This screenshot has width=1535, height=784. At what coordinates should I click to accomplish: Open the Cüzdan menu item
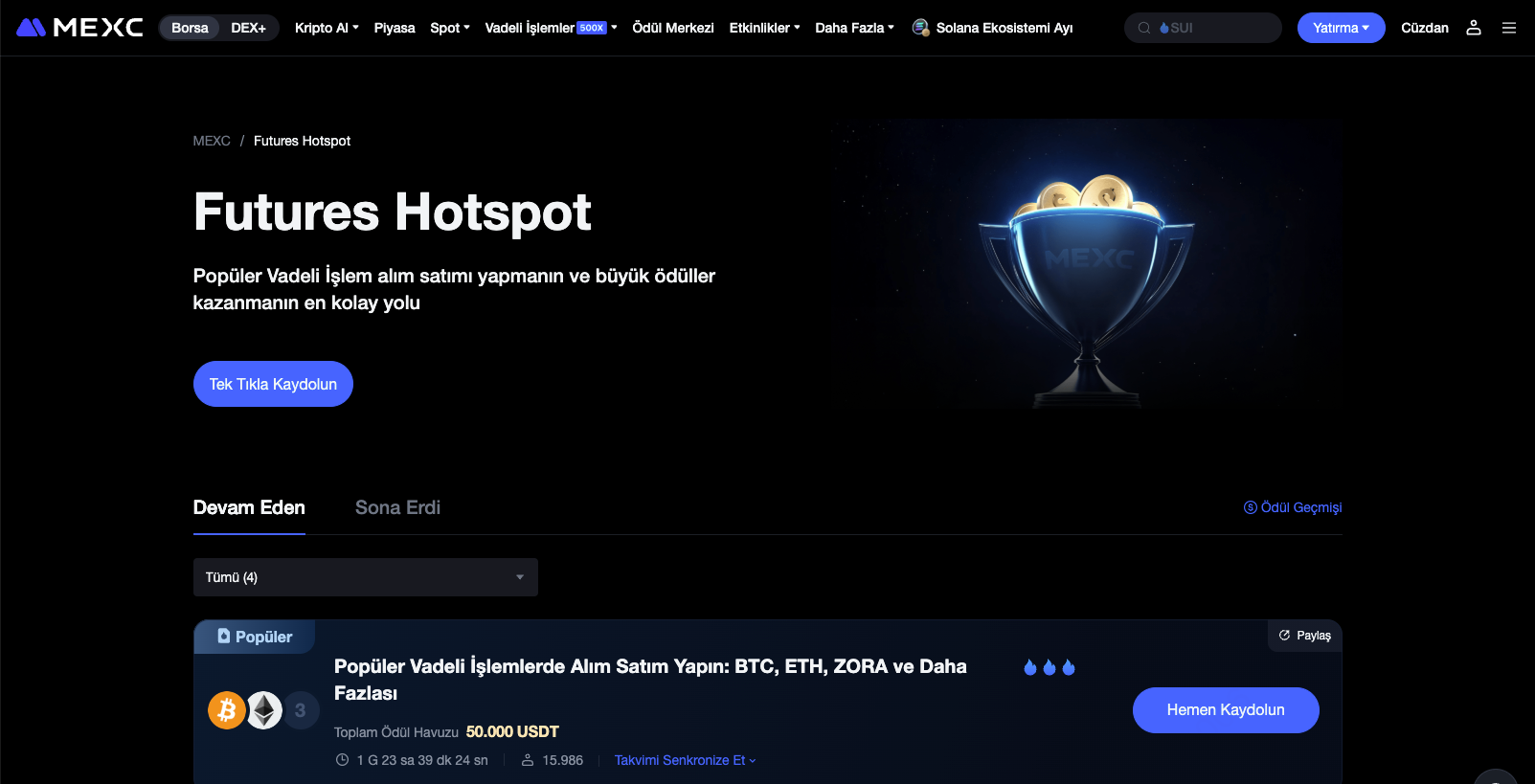[x=1425, y=28]
